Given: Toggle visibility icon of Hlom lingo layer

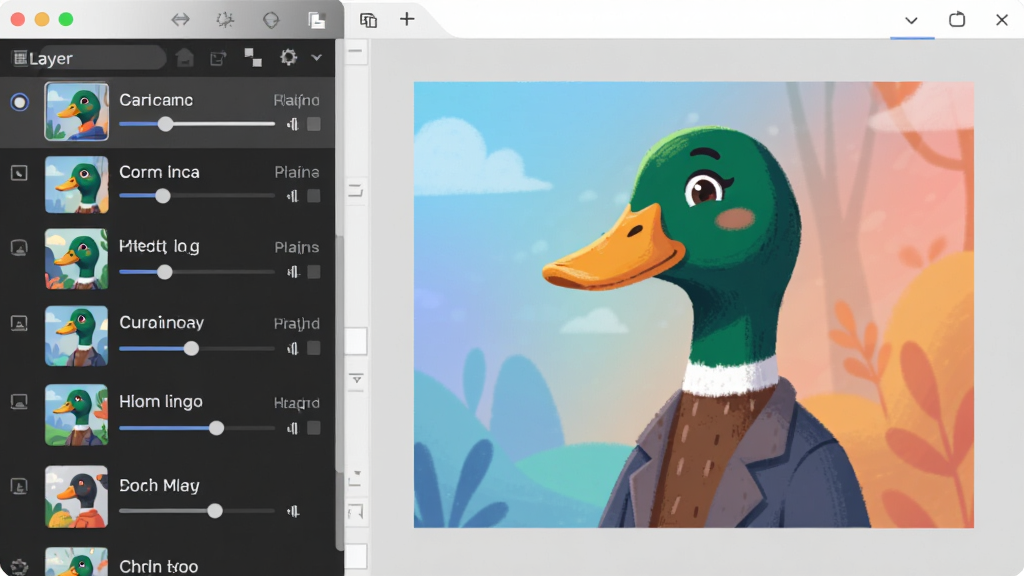Looking at the screenshot, I should click(x=19, y=402).
